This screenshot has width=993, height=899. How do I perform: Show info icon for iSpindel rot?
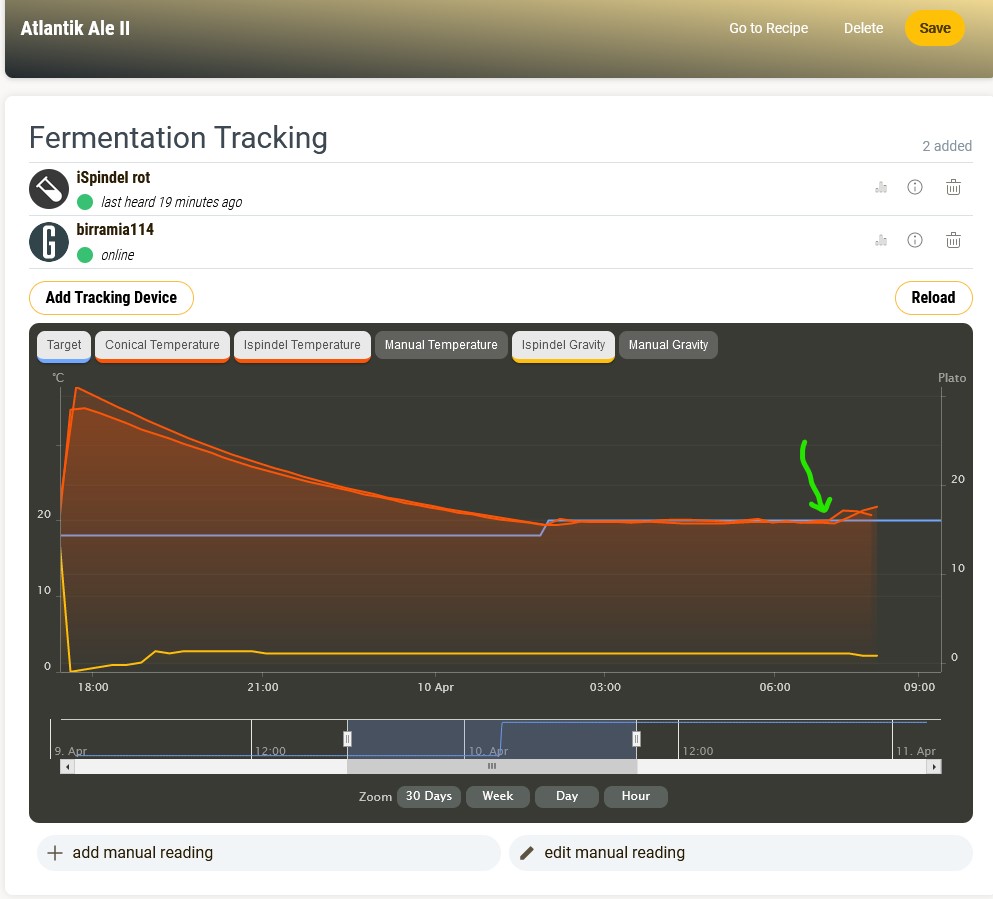pos(915,187)
